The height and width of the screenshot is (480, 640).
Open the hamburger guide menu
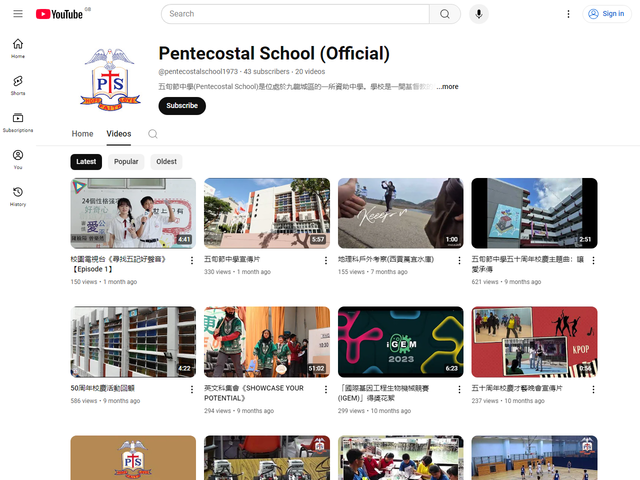tap(18, 14)
